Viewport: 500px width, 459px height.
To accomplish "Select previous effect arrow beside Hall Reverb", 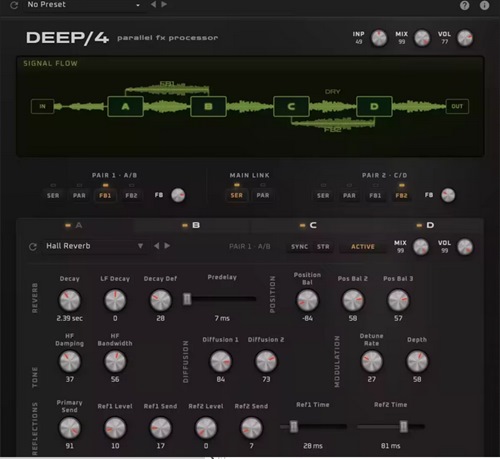I will pyautogui.click(x=156, y=246).
